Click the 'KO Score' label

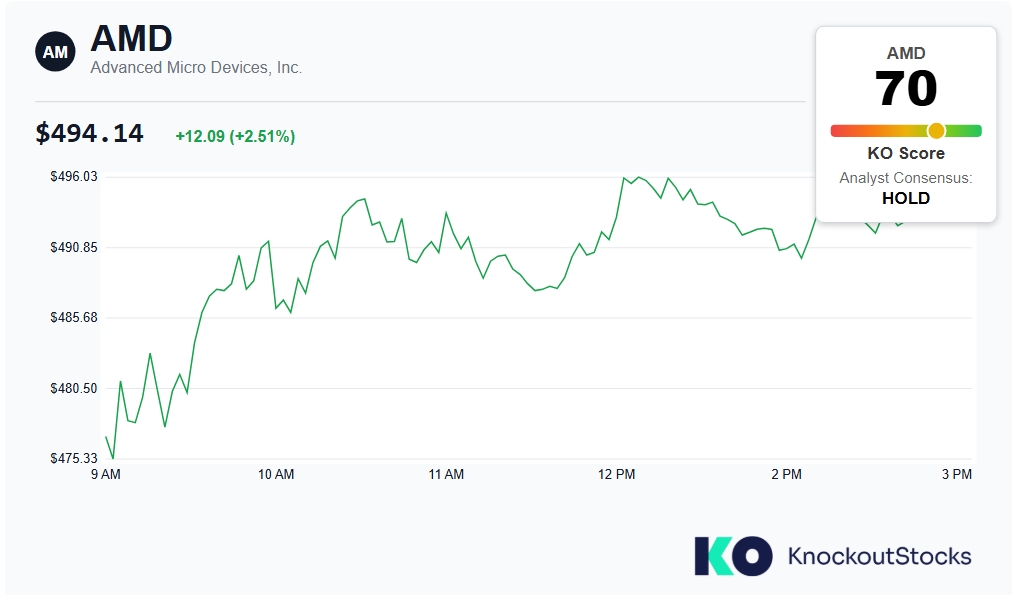[x=906, y=153]
